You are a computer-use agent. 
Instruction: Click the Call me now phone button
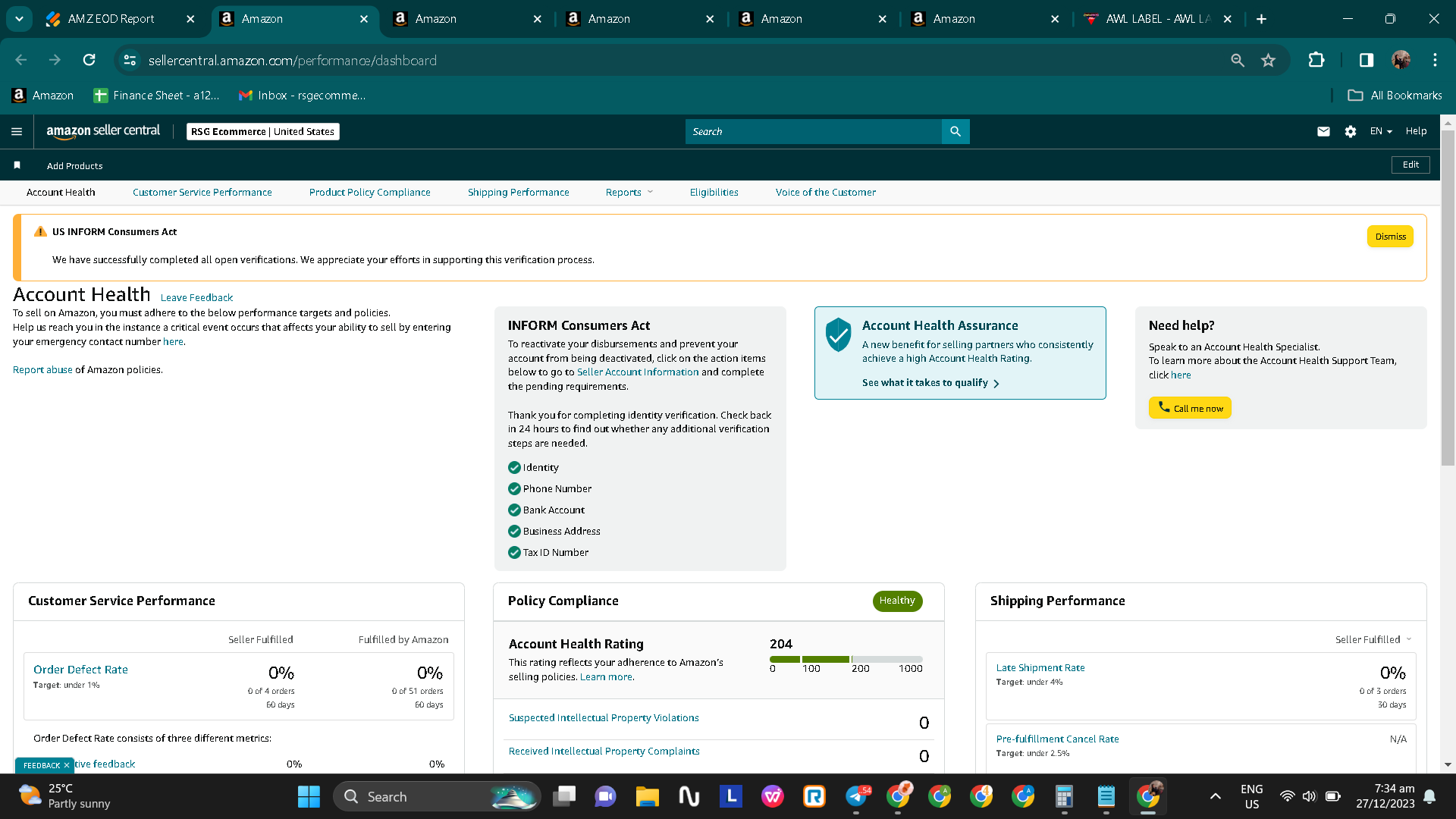click(x=1190, y=408)
